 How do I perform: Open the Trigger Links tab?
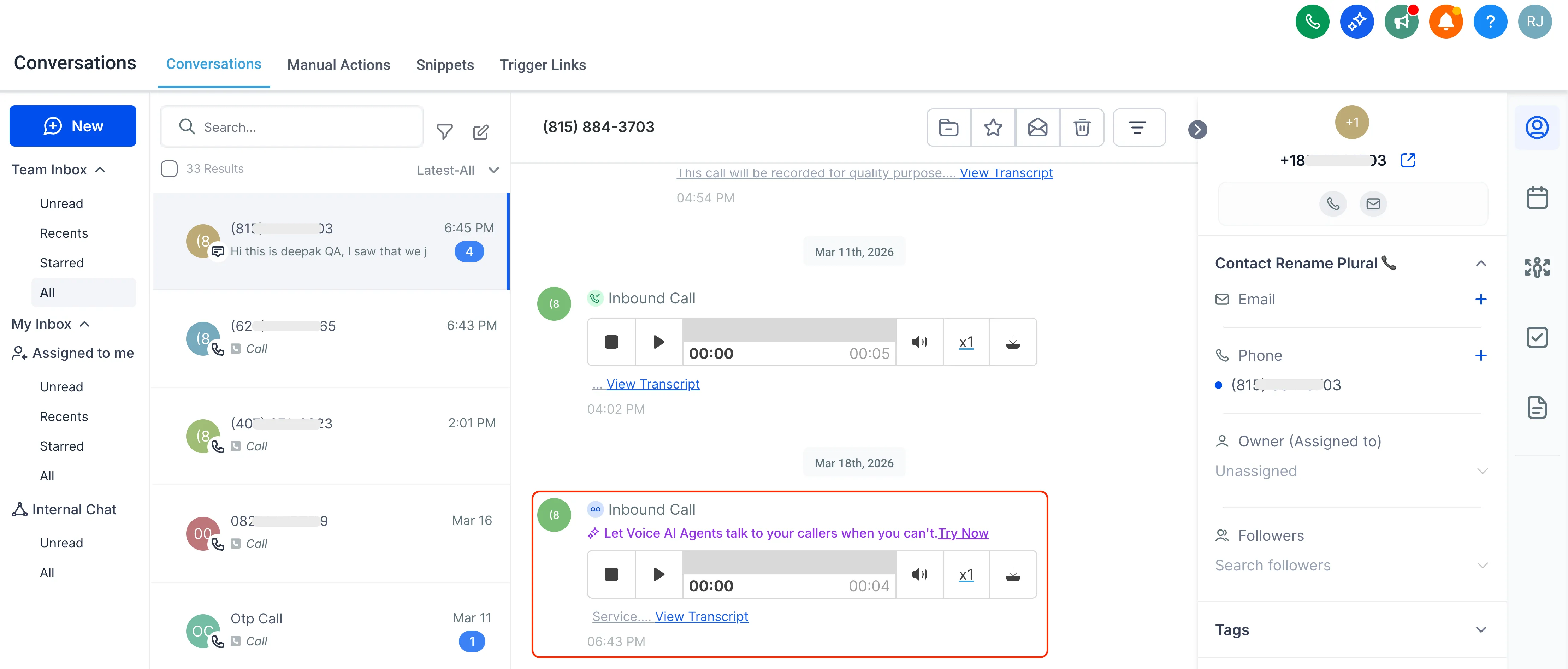pos(542,65)
